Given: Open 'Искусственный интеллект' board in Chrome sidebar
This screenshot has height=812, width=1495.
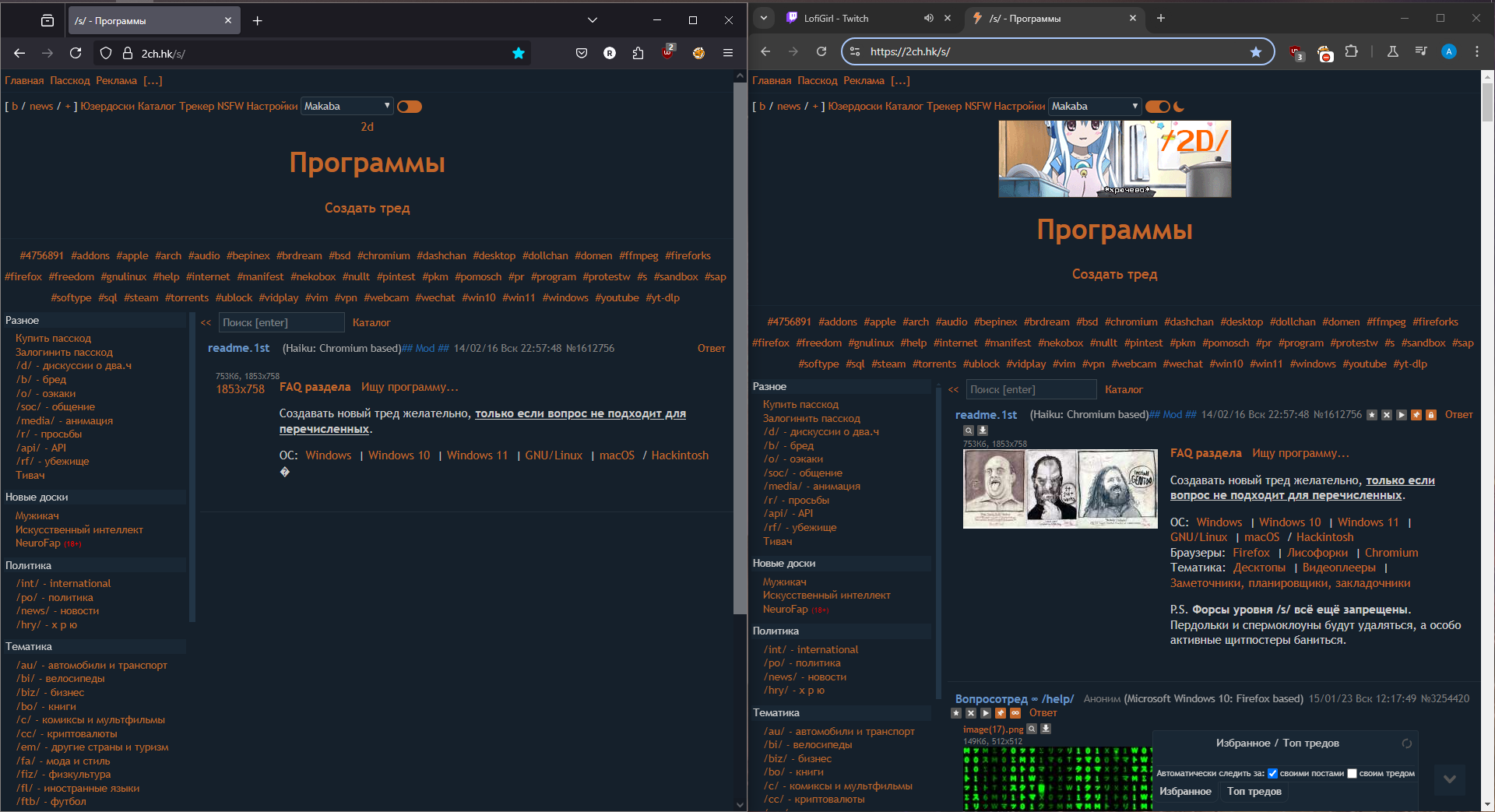Looking at the screenshot, I should point(826,596).
